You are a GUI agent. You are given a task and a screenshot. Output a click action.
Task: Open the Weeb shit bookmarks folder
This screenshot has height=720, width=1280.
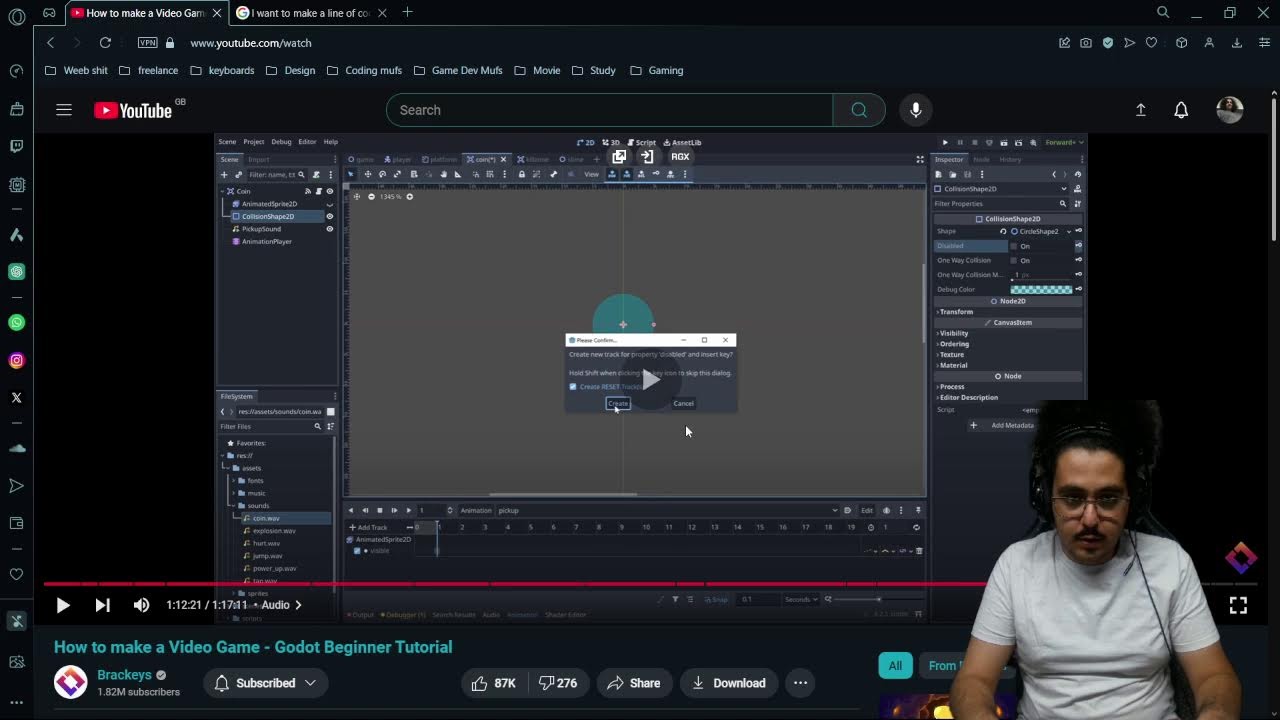76,70
